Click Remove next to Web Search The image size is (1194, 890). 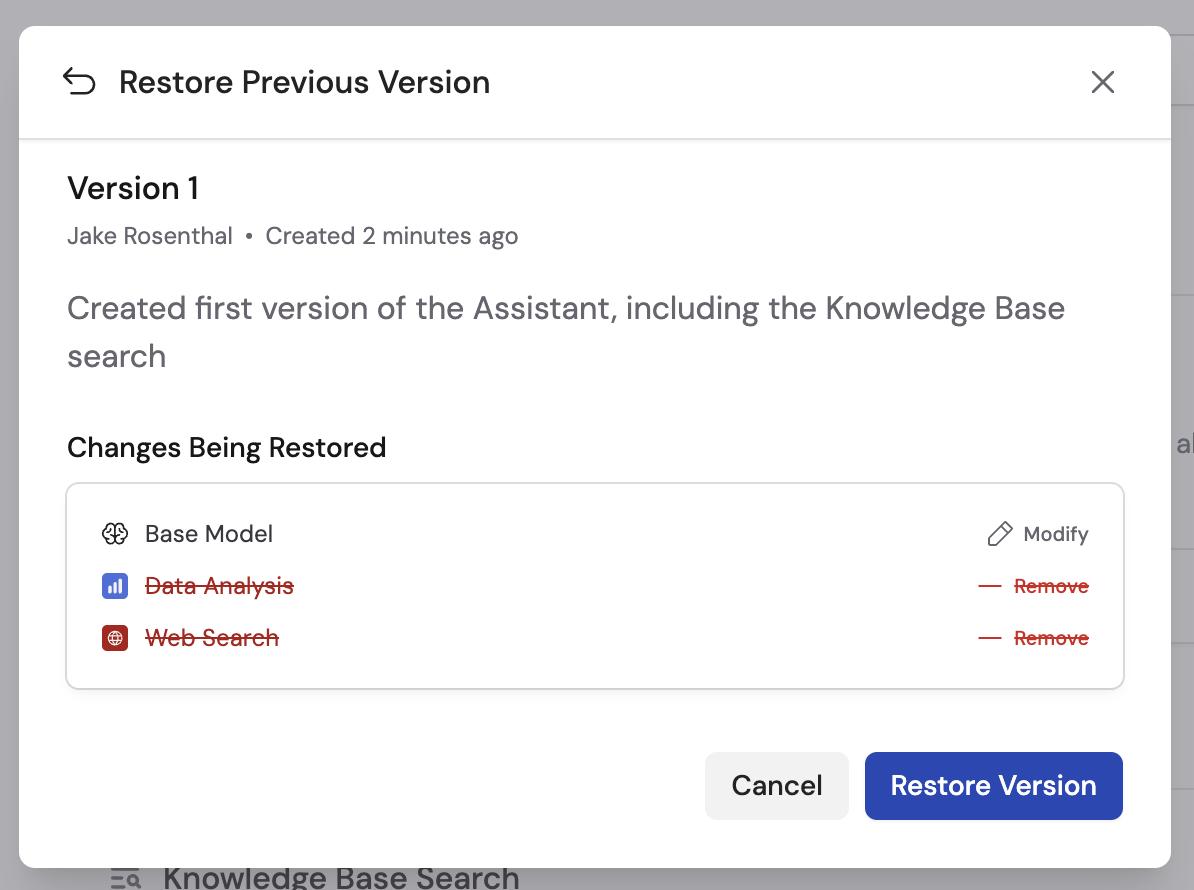tap(1051, 638)
